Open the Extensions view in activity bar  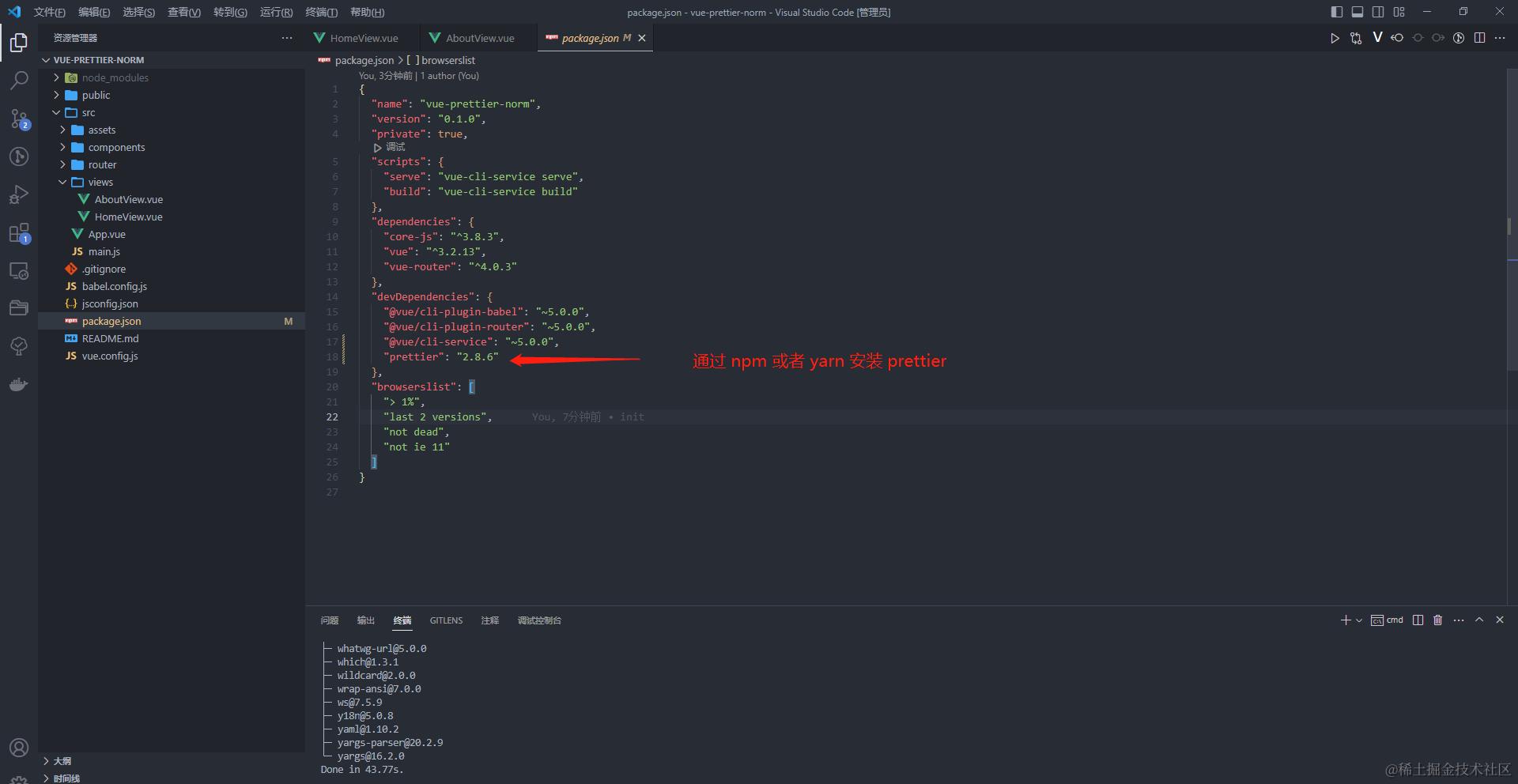click(19, 232)
